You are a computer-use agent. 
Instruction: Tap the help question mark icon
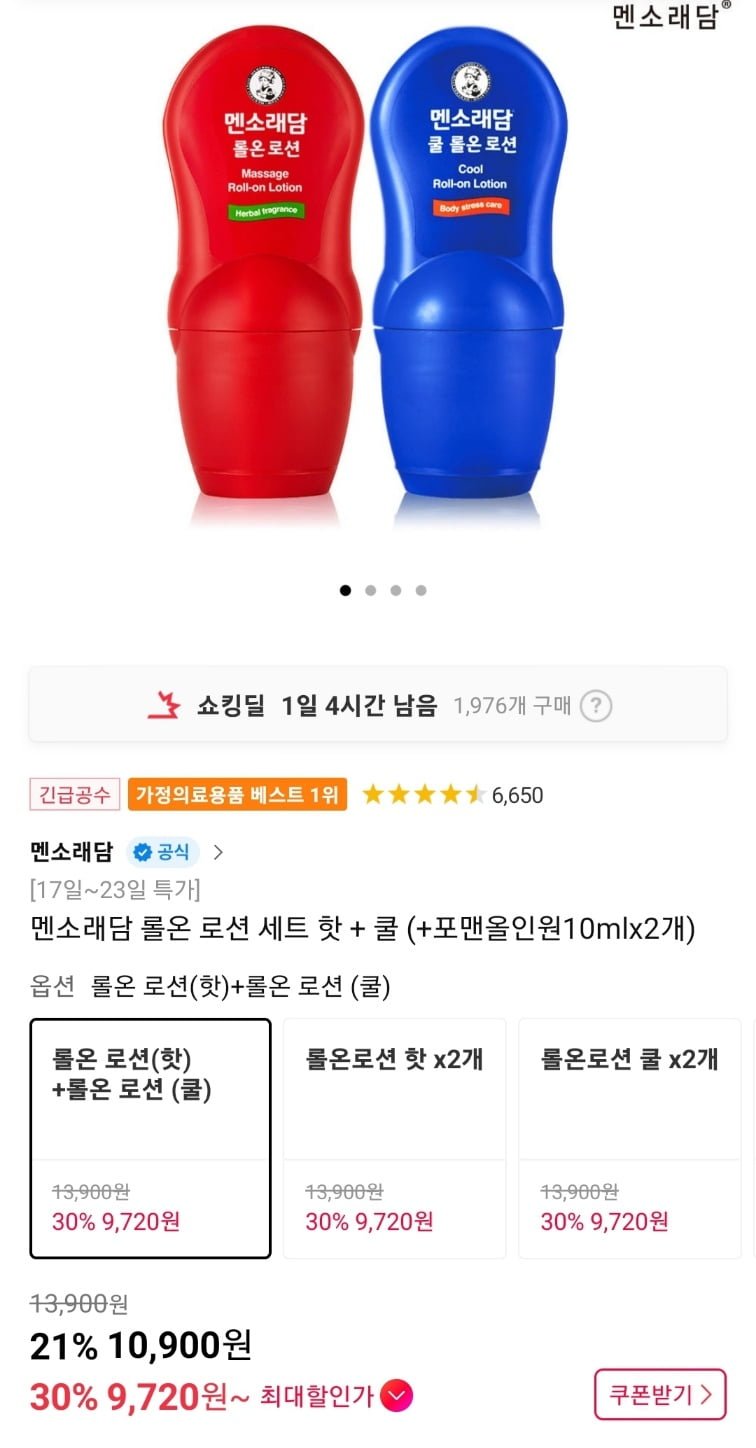click(x=596, y=706)
